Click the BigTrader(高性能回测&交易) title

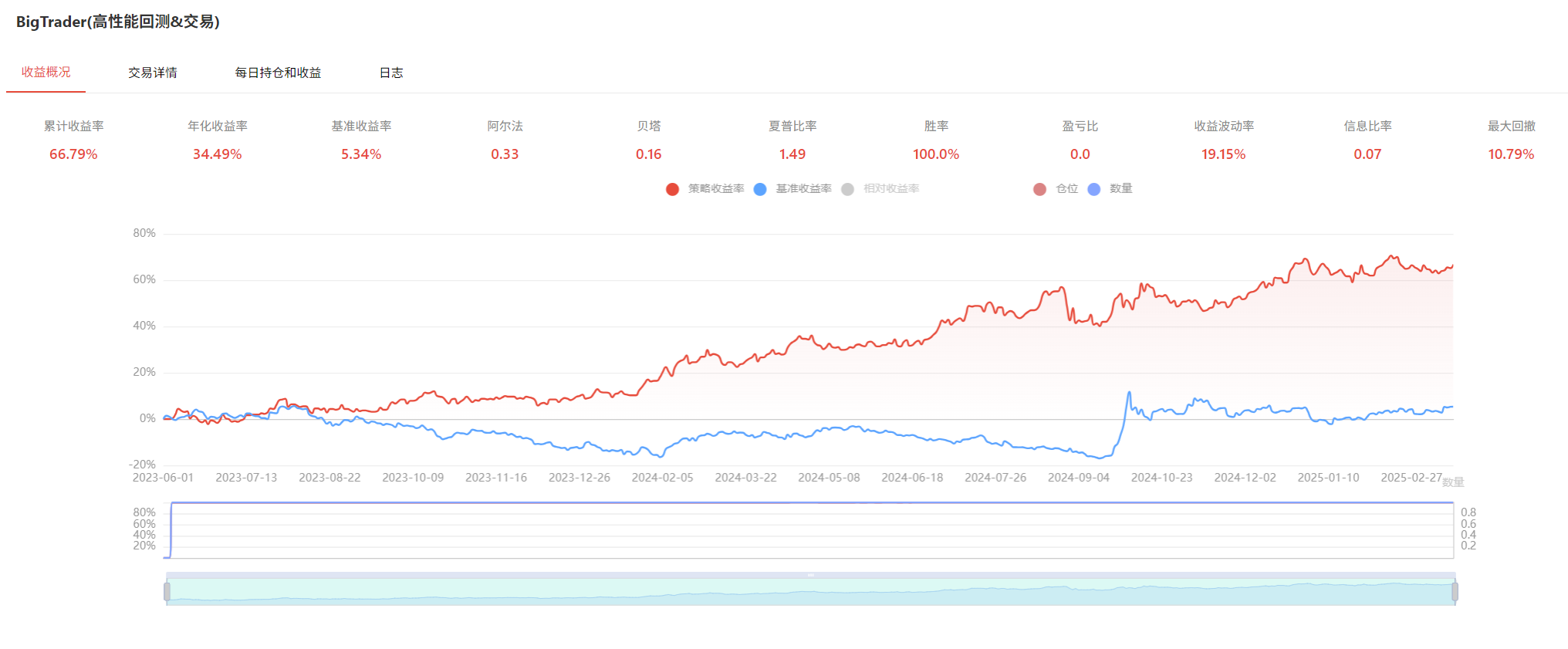pyautogui.click(x=118, y=22)
